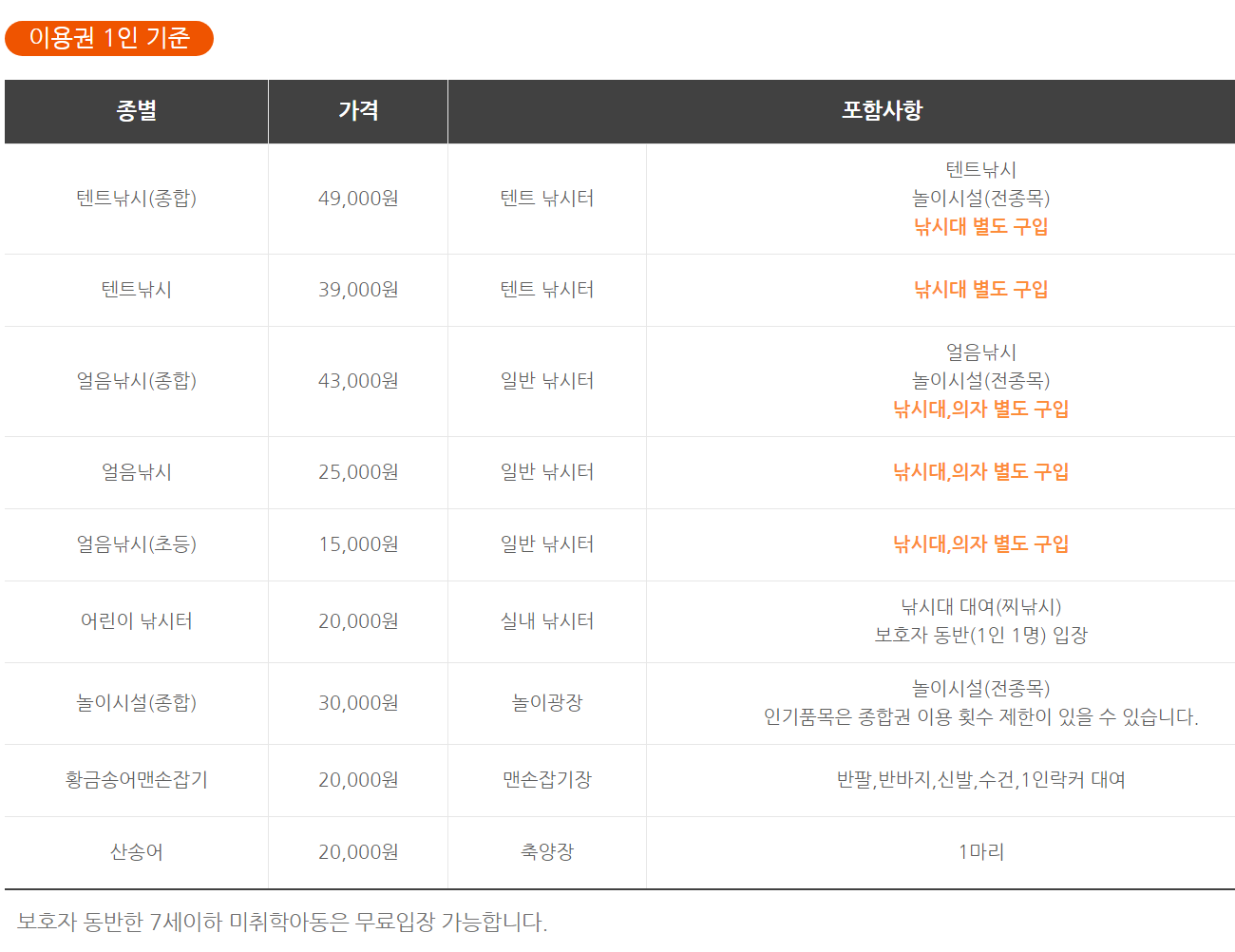Click the '실내 낚시터' cell
Screen dimensions: 1235x952
tap(547, 621)
